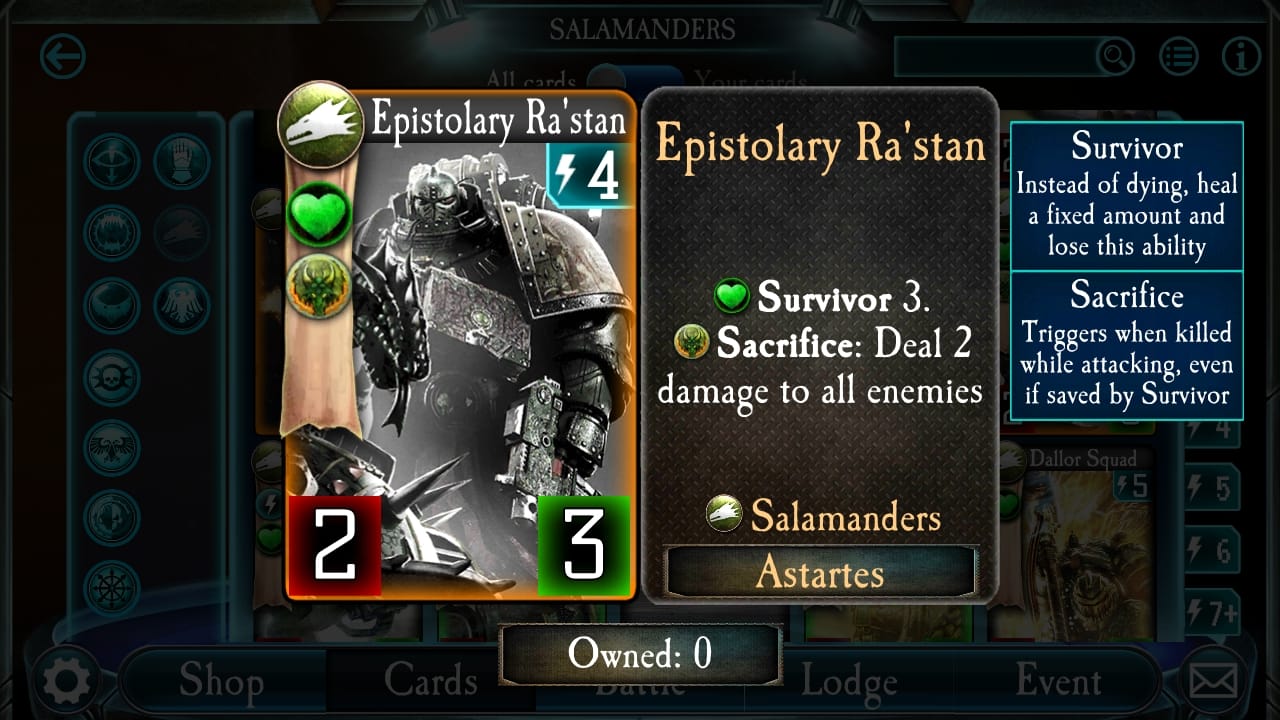Select the Iron Hands gauntlet faction filter
1280x720 pixels.
pos(182,161)
